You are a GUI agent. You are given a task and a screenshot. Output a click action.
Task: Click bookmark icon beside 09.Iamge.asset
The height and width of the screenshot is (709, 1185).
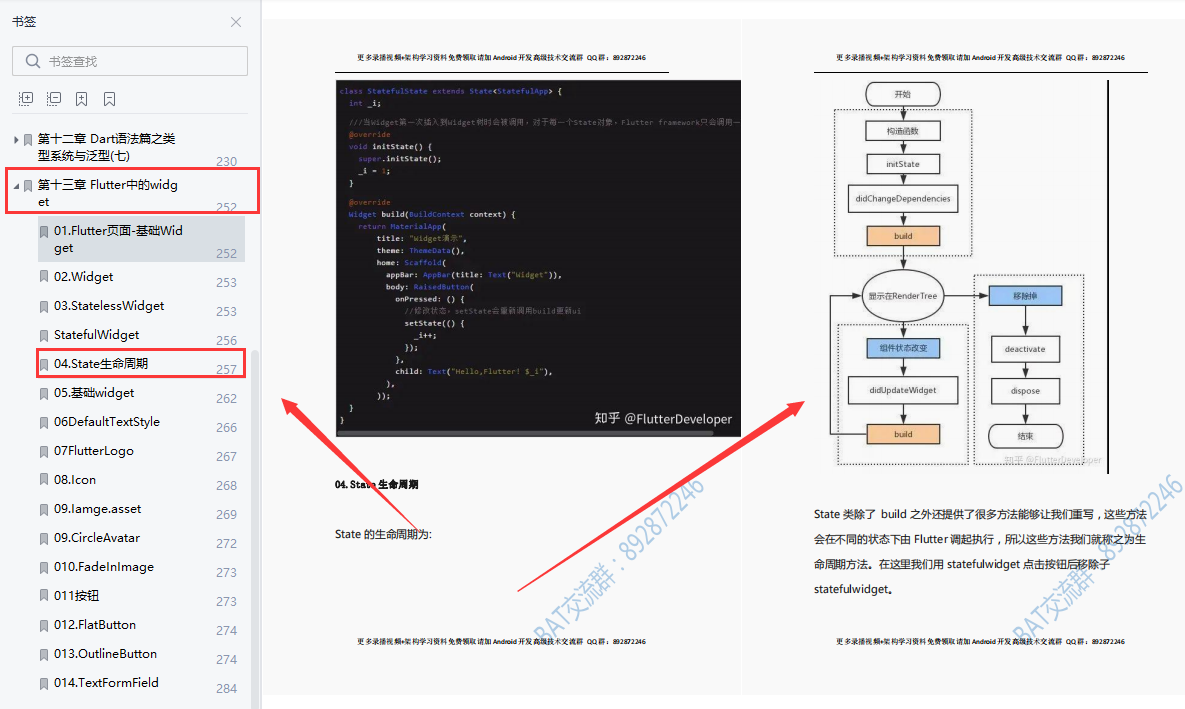pos(44,509)
